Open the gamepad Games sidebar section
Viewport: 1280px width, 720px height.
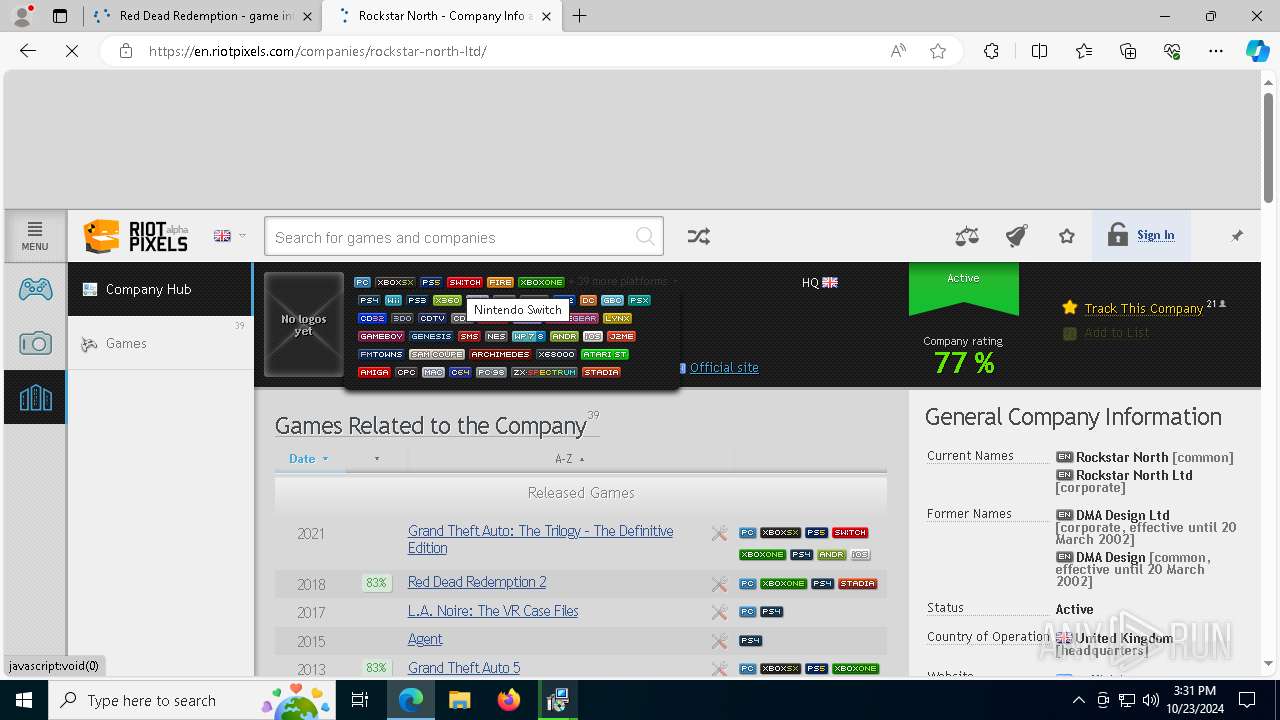coord(36,290)
